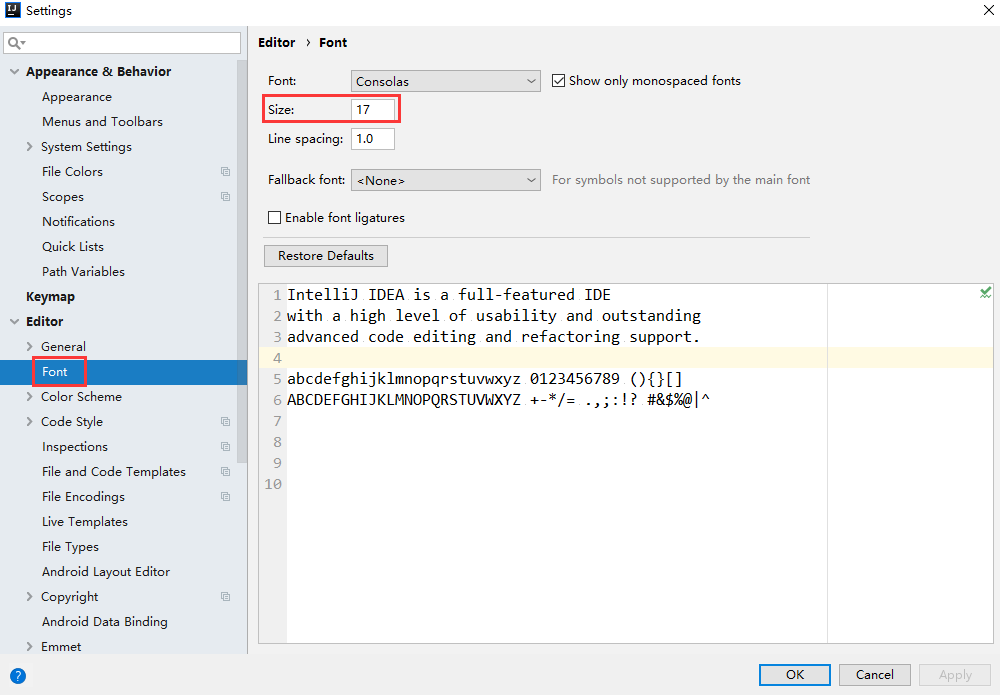
Task: Open Live Templates settings page
Action: coord(85,522)
